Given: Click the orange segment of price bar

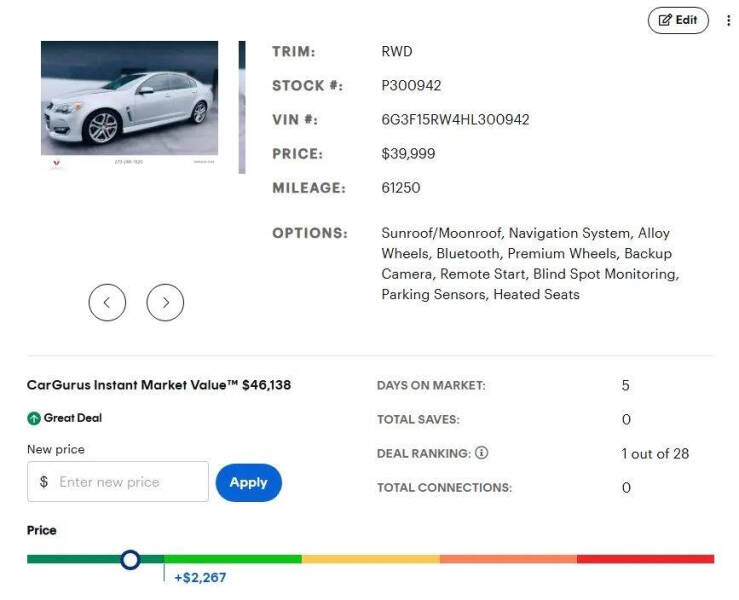Looking at the screenshot, I should coord(508,559).
